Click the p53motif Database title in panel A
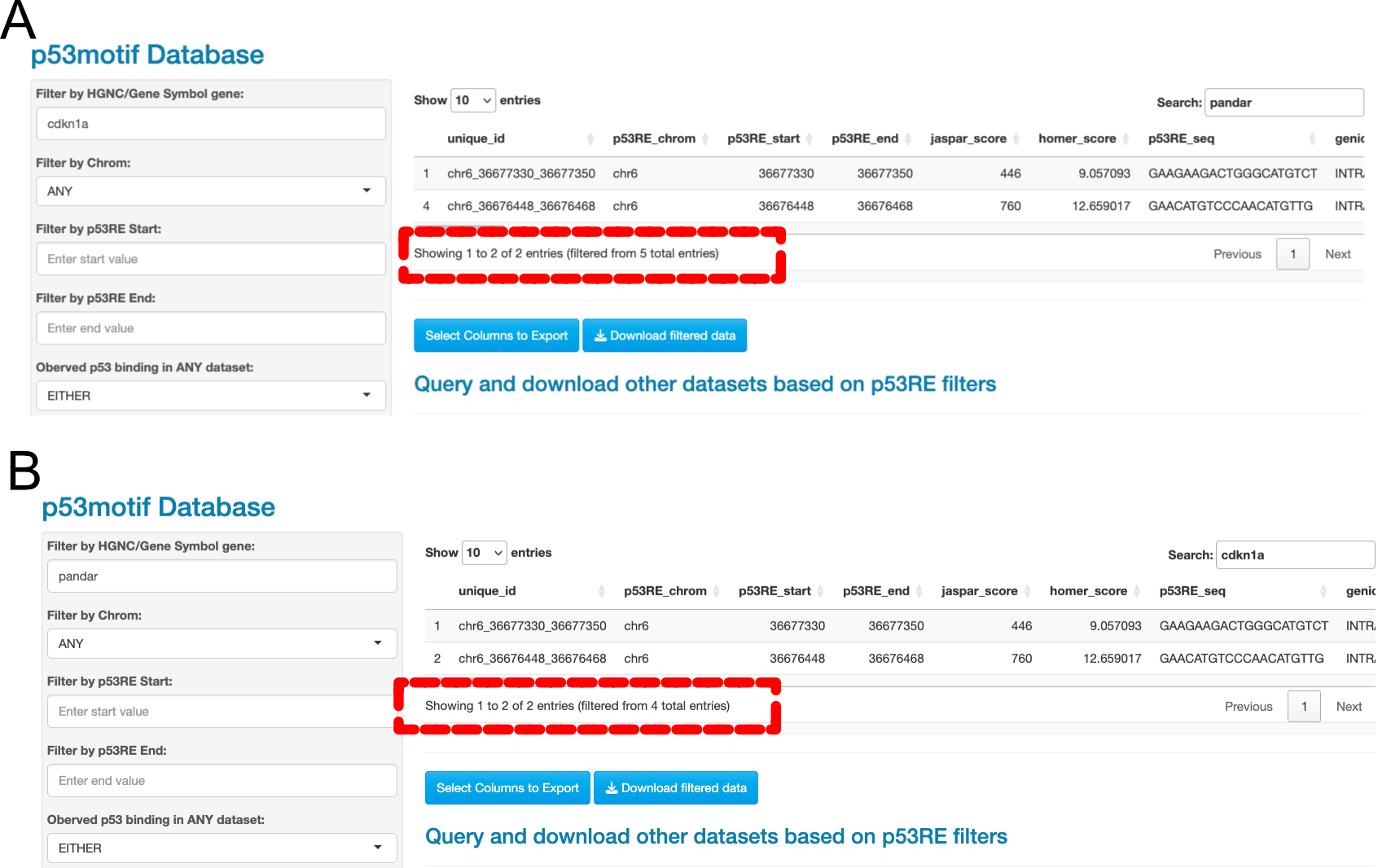Image resolution: width=1391 pixels, height=868 pixels. 147,55
